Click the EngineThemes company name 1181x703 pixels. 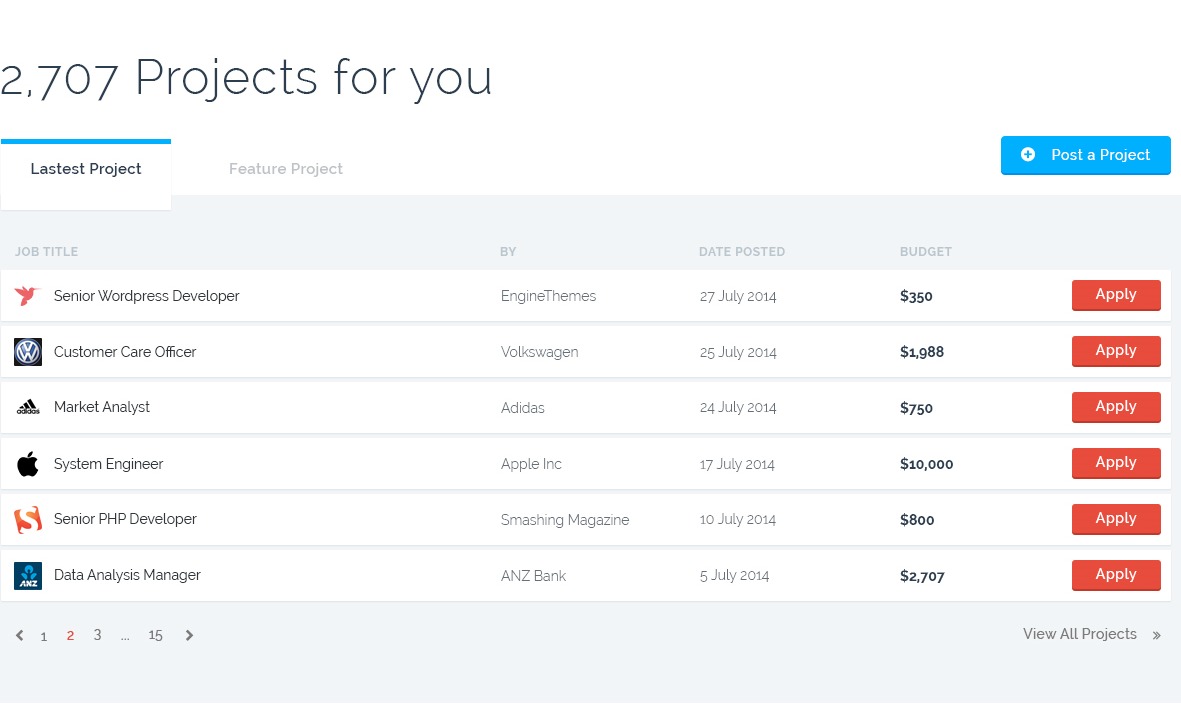[548, 296]
